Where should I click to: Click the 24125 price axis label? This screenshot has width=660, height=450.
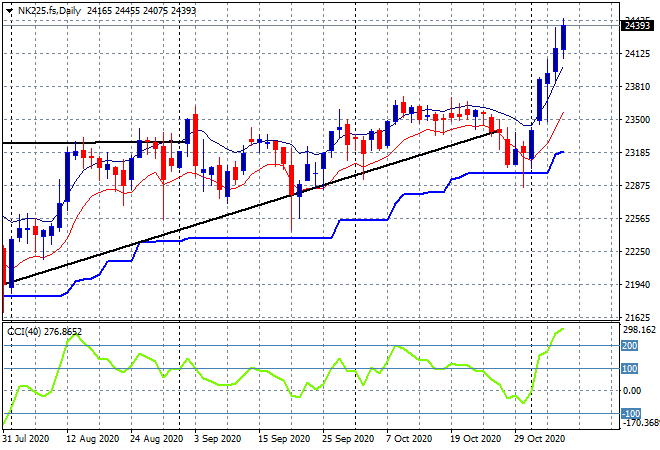click(x=638, y=53)
